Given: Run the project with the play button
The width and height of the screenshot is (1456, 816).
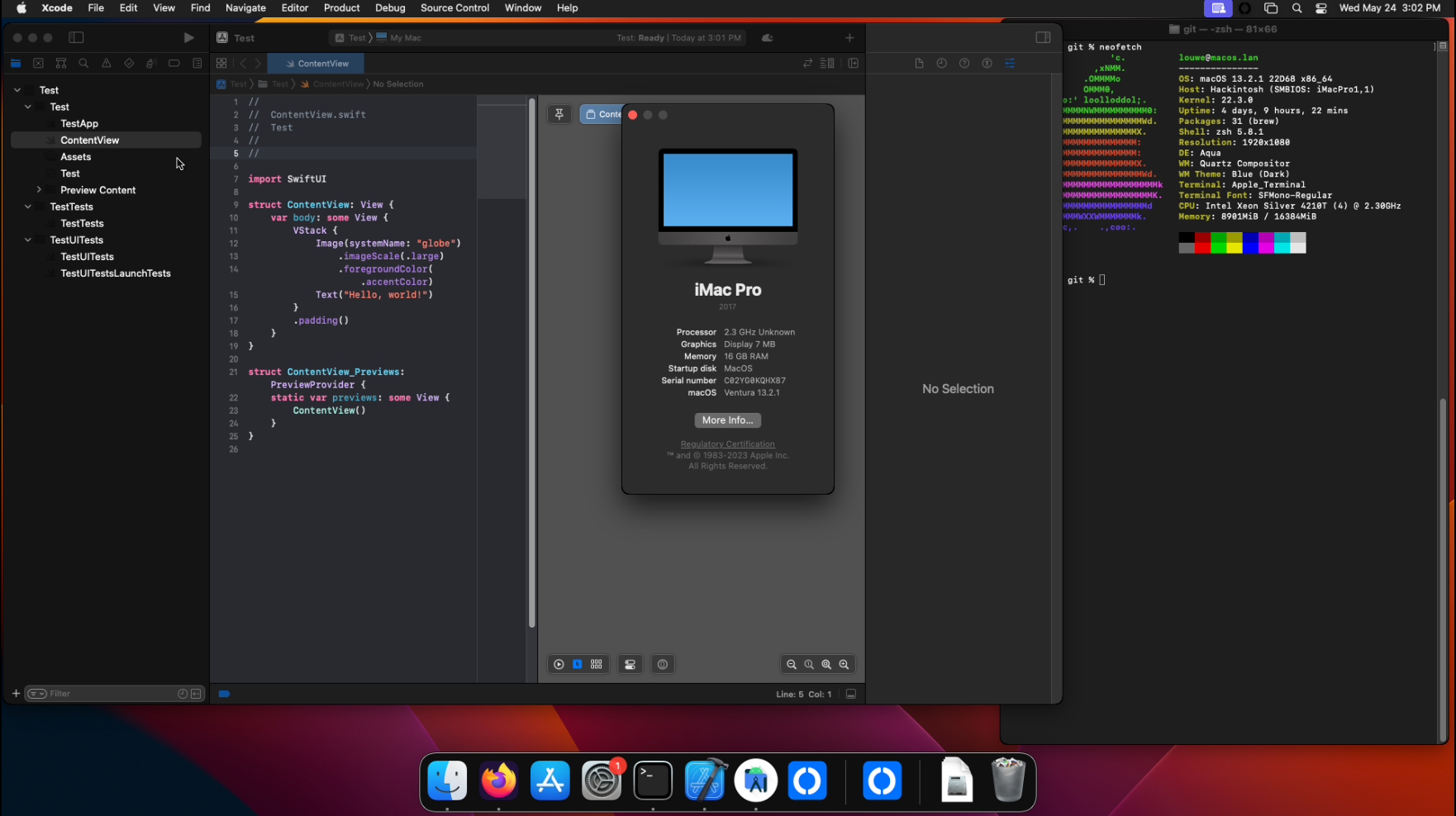Looking at the screenshot, I should pos(188,38).
